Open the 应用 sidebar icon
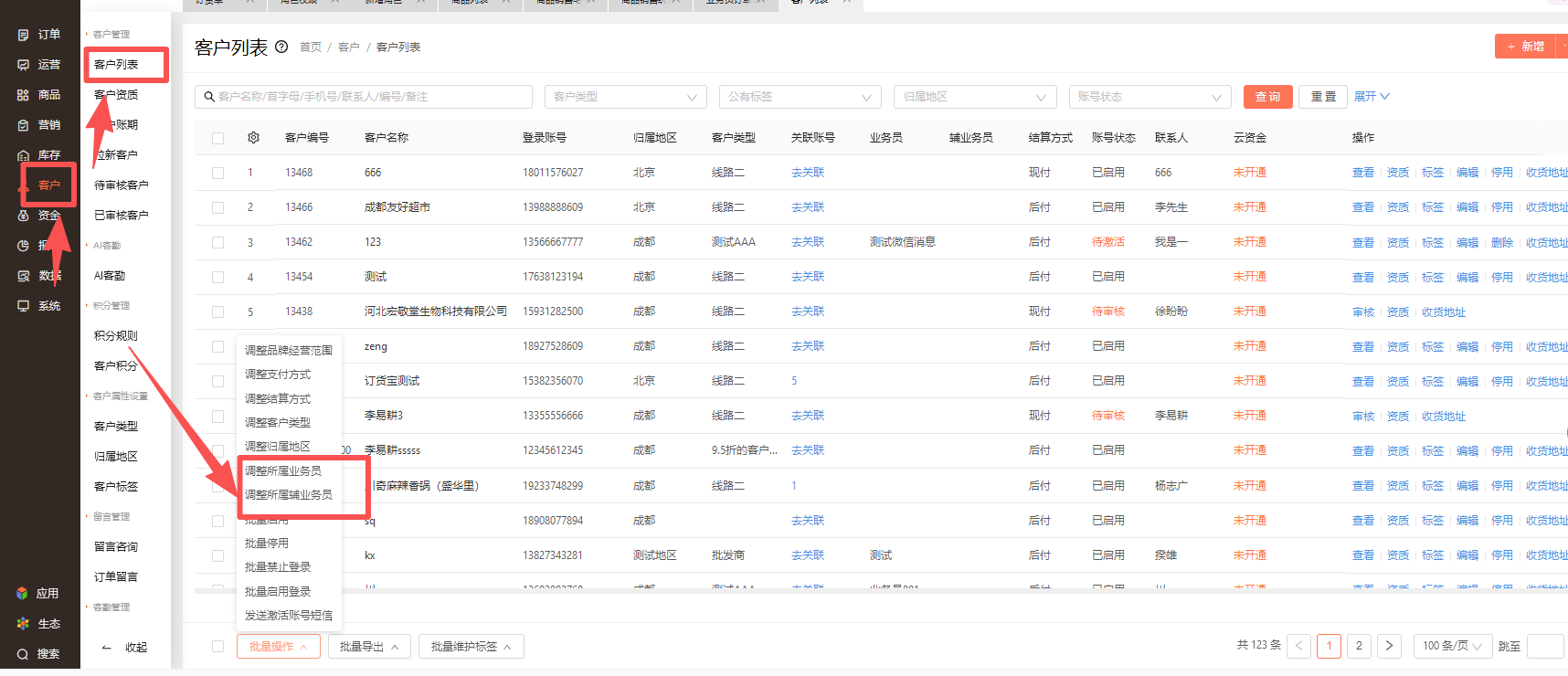 (x=23, y=594)
